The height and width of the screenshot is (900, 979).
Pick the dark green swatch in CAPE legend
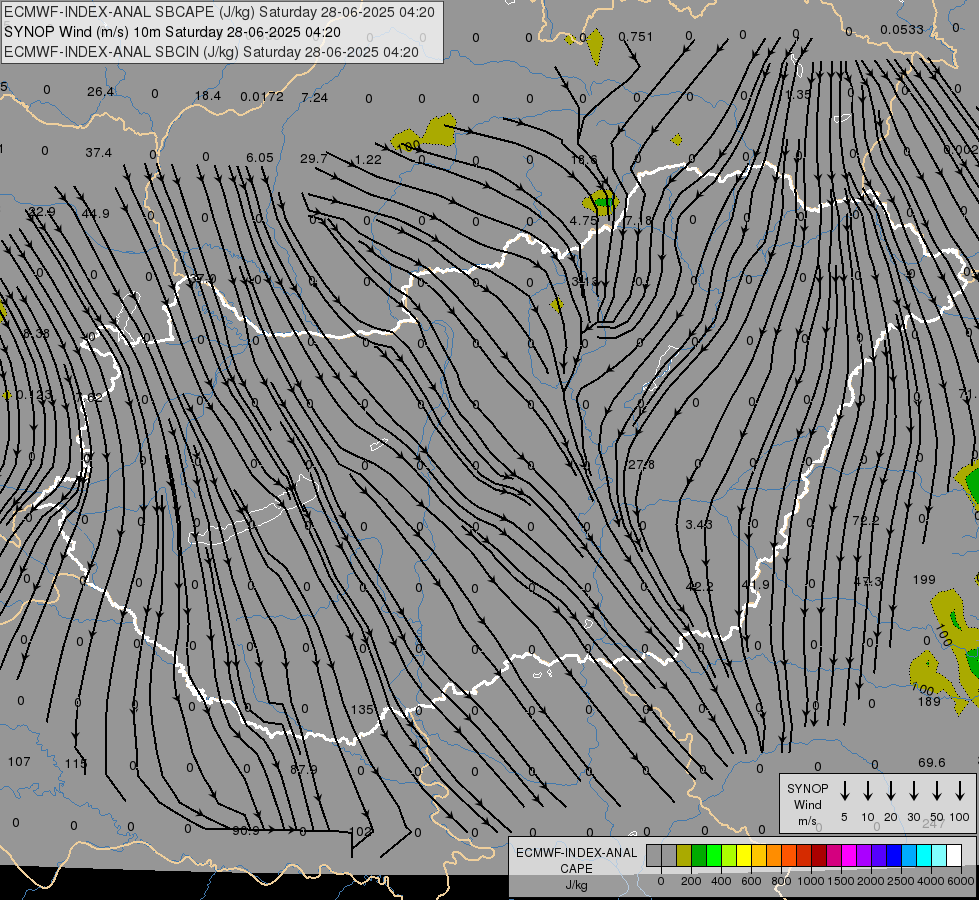point(699,856)
